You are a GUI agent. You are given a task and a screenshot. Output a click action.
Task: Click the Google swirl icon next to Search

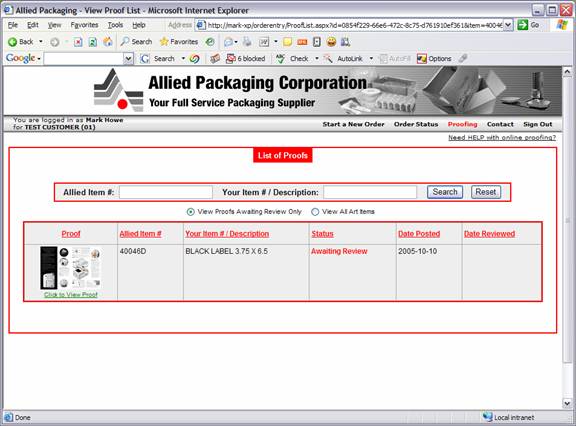(x=195, y=59)
